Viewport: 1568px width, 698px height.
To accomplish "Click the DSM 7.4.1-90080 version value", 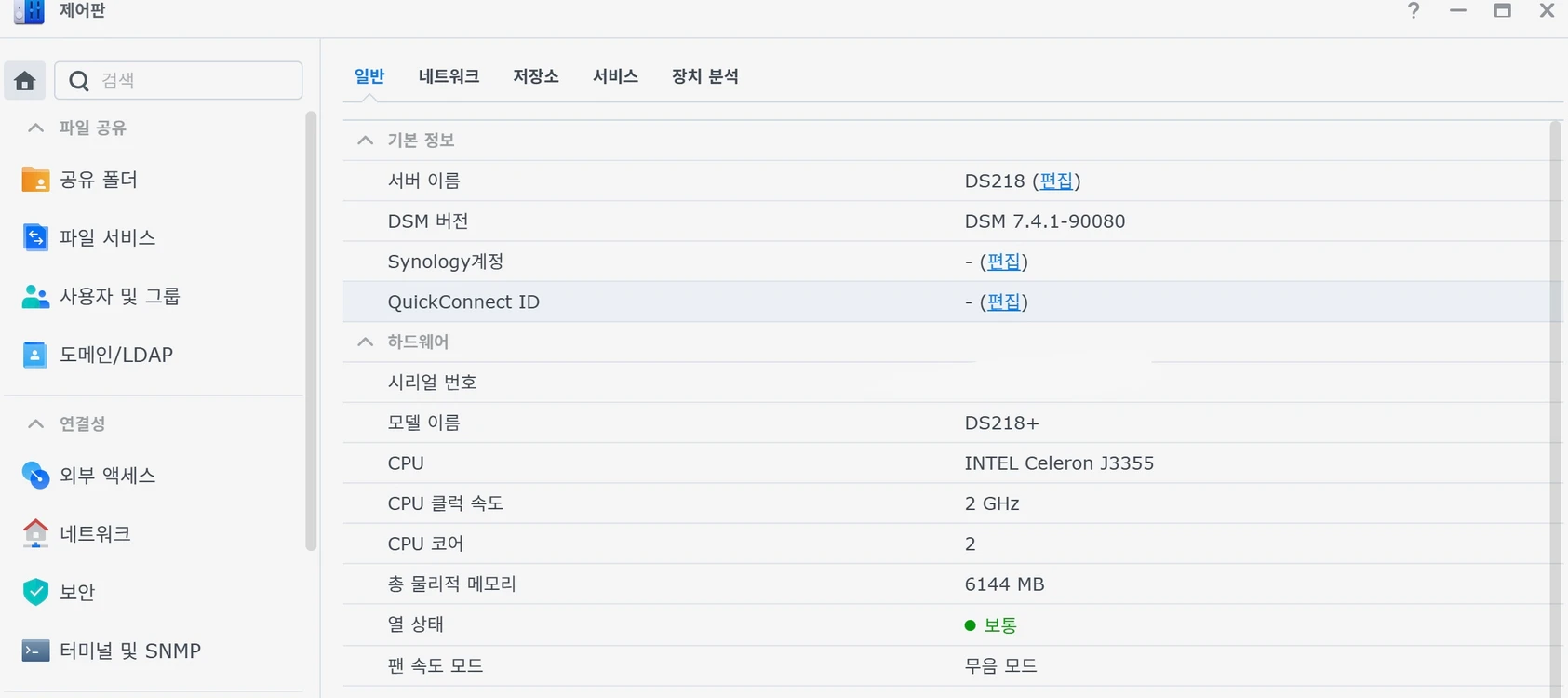I will tap(1045, 221).
